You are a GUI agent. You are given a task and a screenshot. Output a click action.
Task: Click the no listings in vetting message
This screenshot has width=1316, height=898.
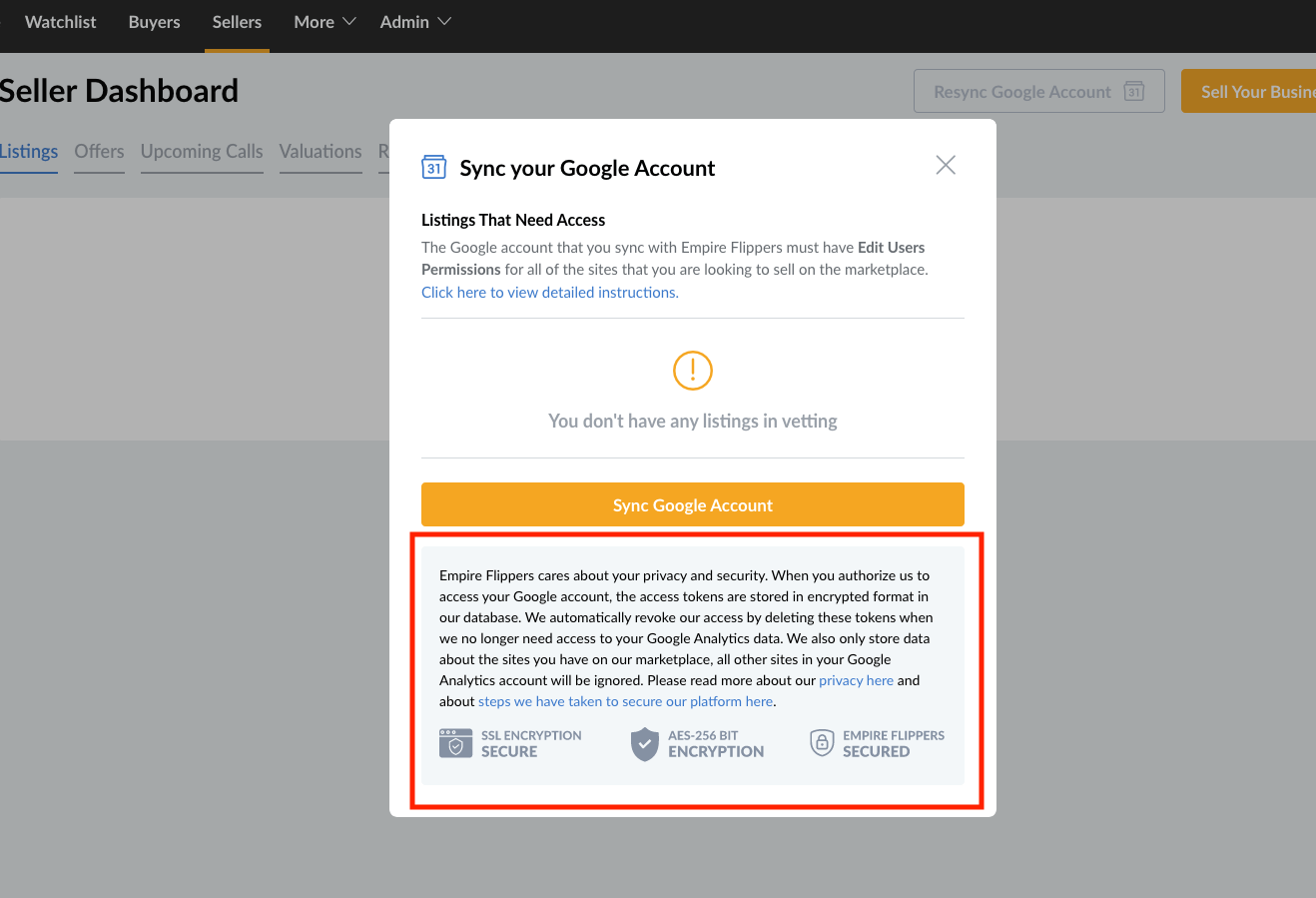693,421
